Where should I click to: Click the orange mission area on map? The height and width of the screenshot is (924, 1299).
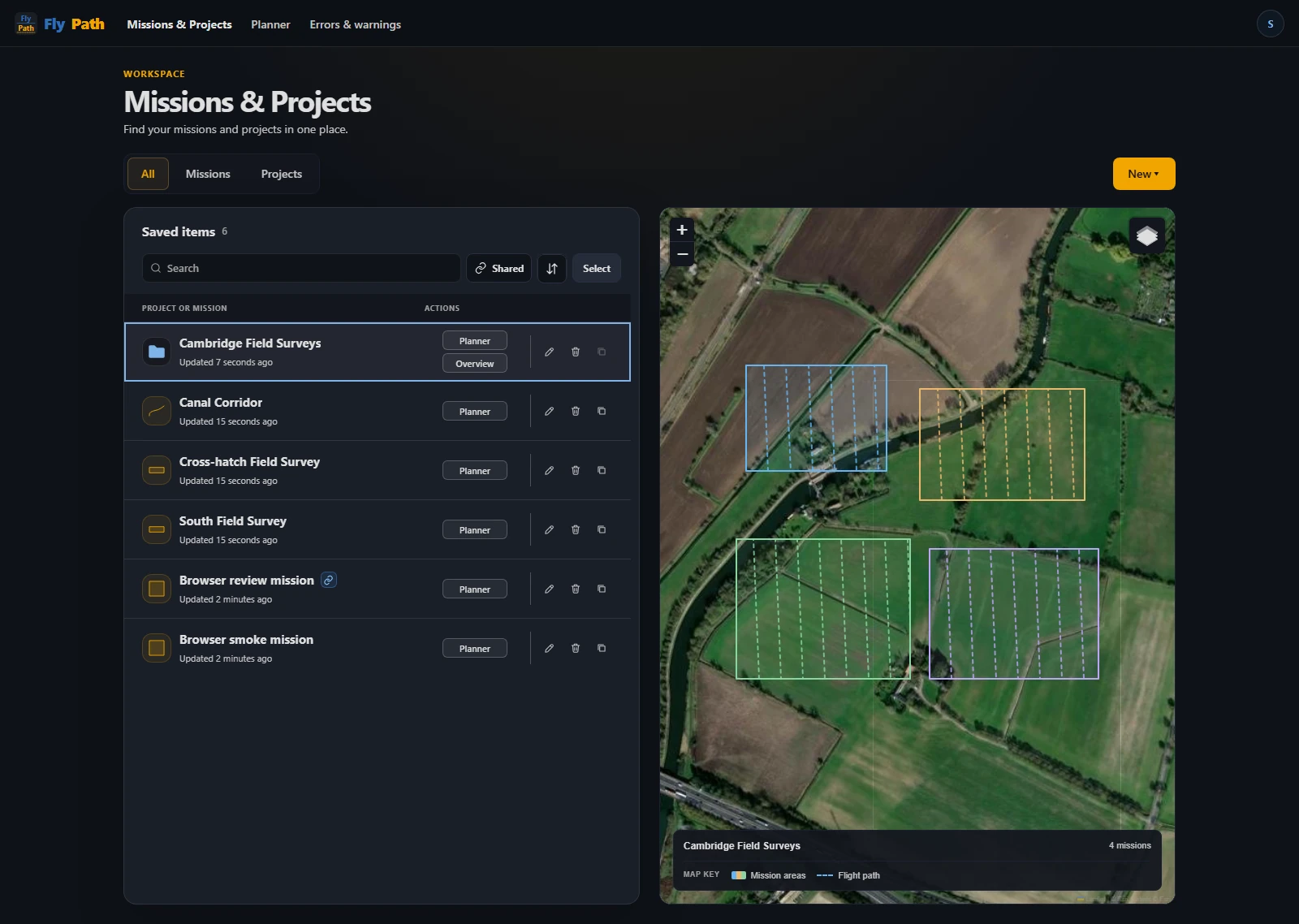point(1002,444)
